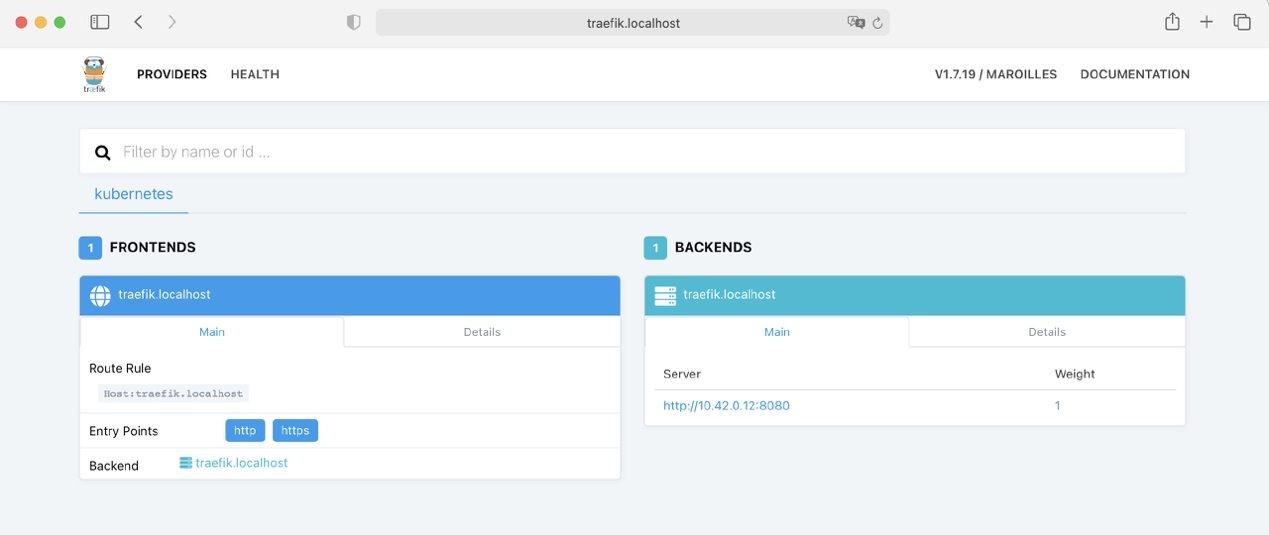Viewport: 1269px width, 535px height.
Task: Open the Health page
Action: pos(255,74)
